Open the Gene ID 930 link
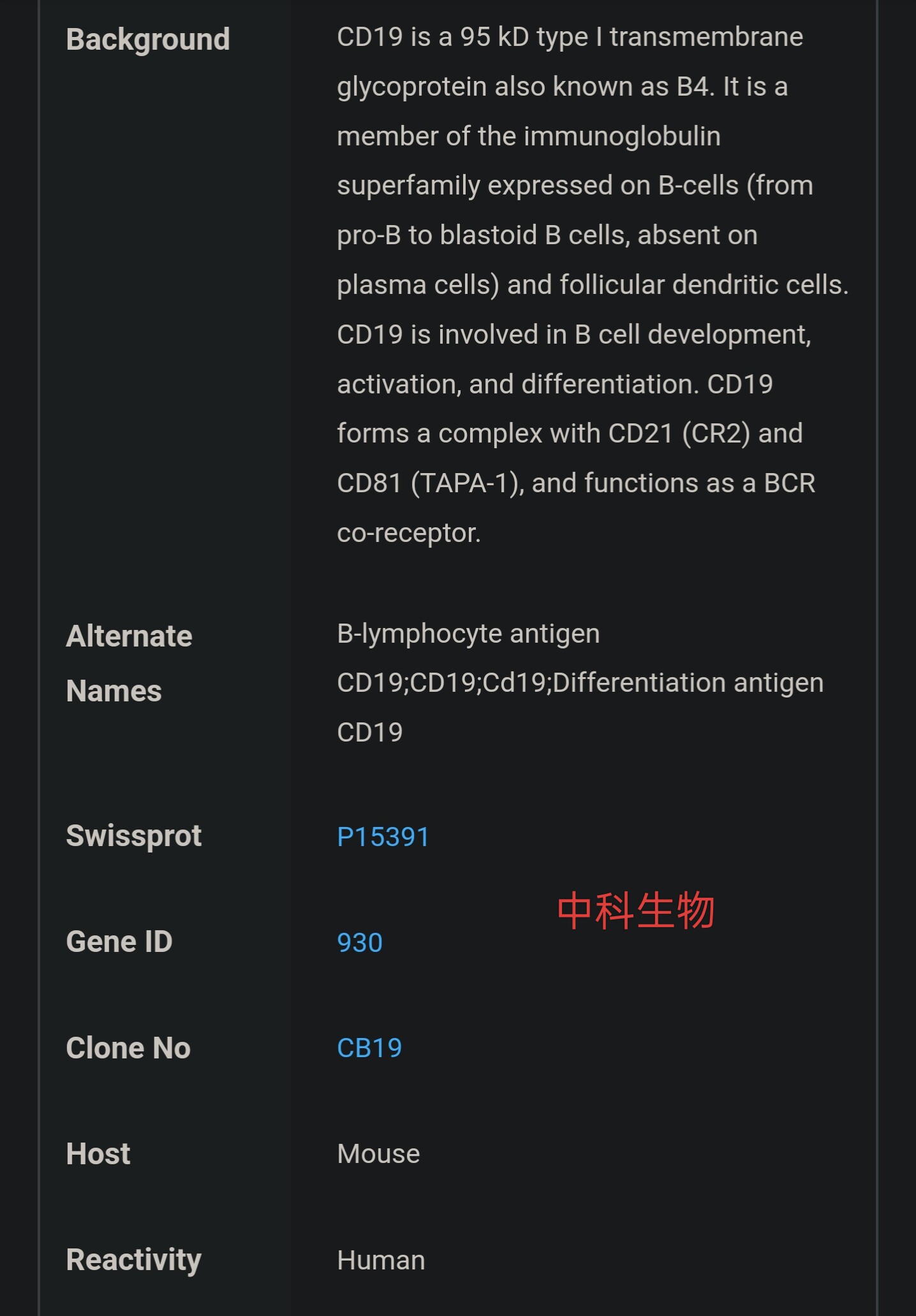 coord(360,942)
